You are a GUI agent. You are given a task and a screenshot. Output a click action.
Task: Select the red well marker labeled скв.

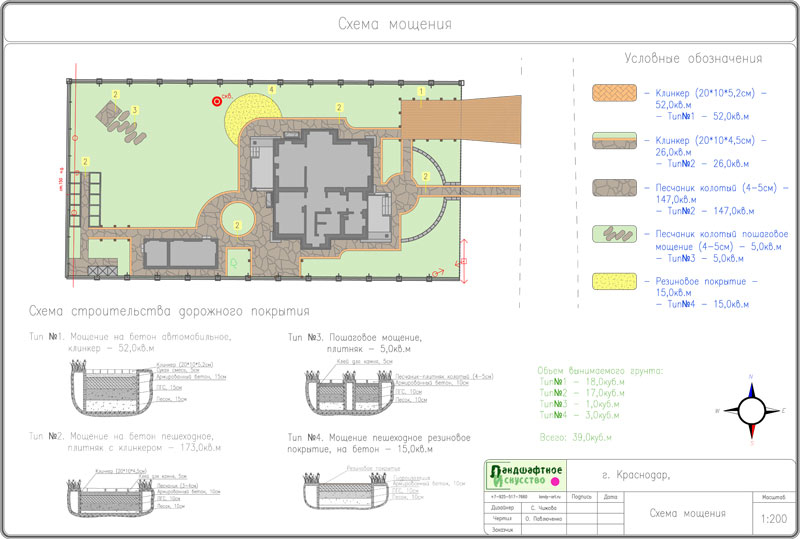(x=216, y=101)
